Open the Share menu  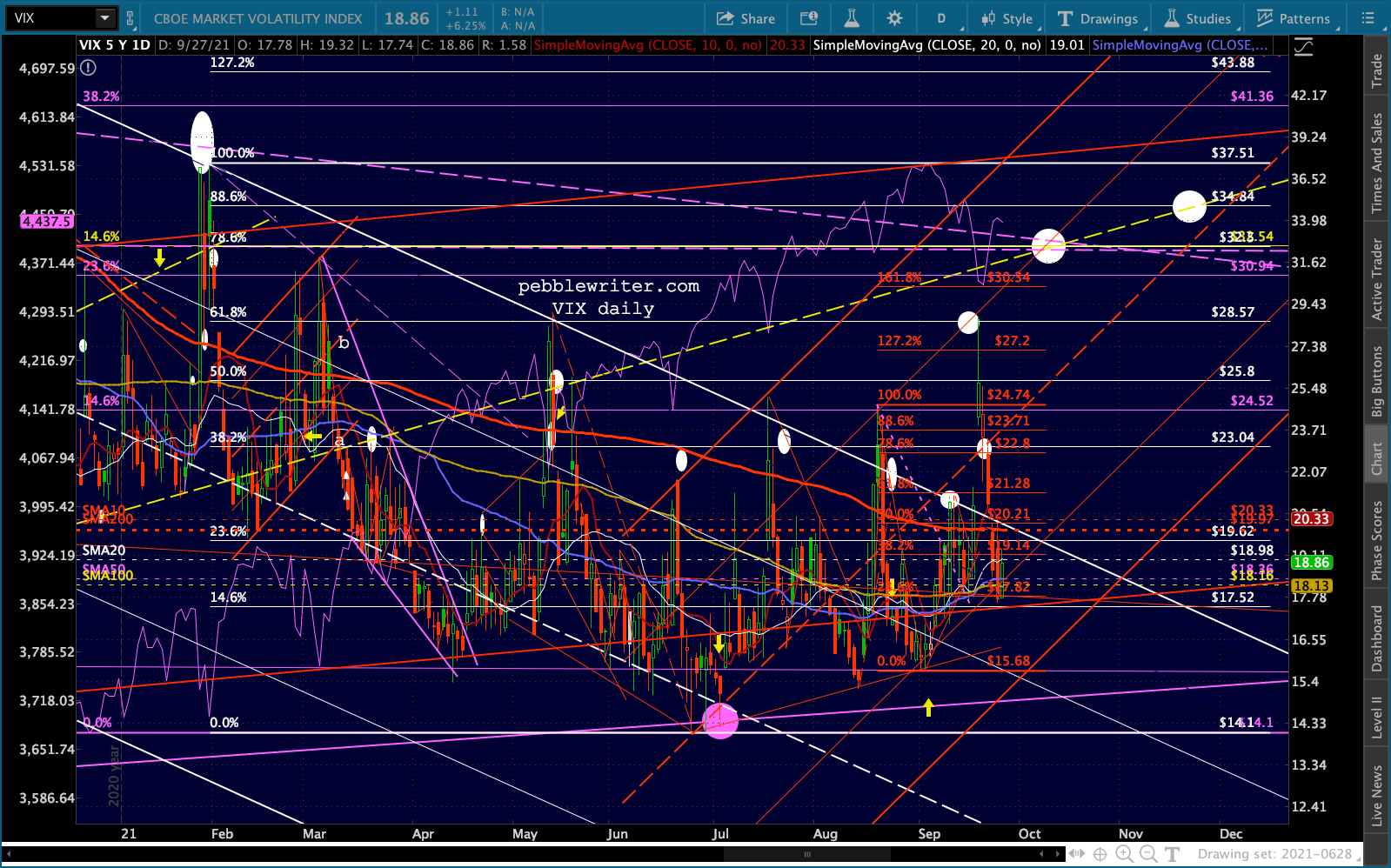[746, 18]
